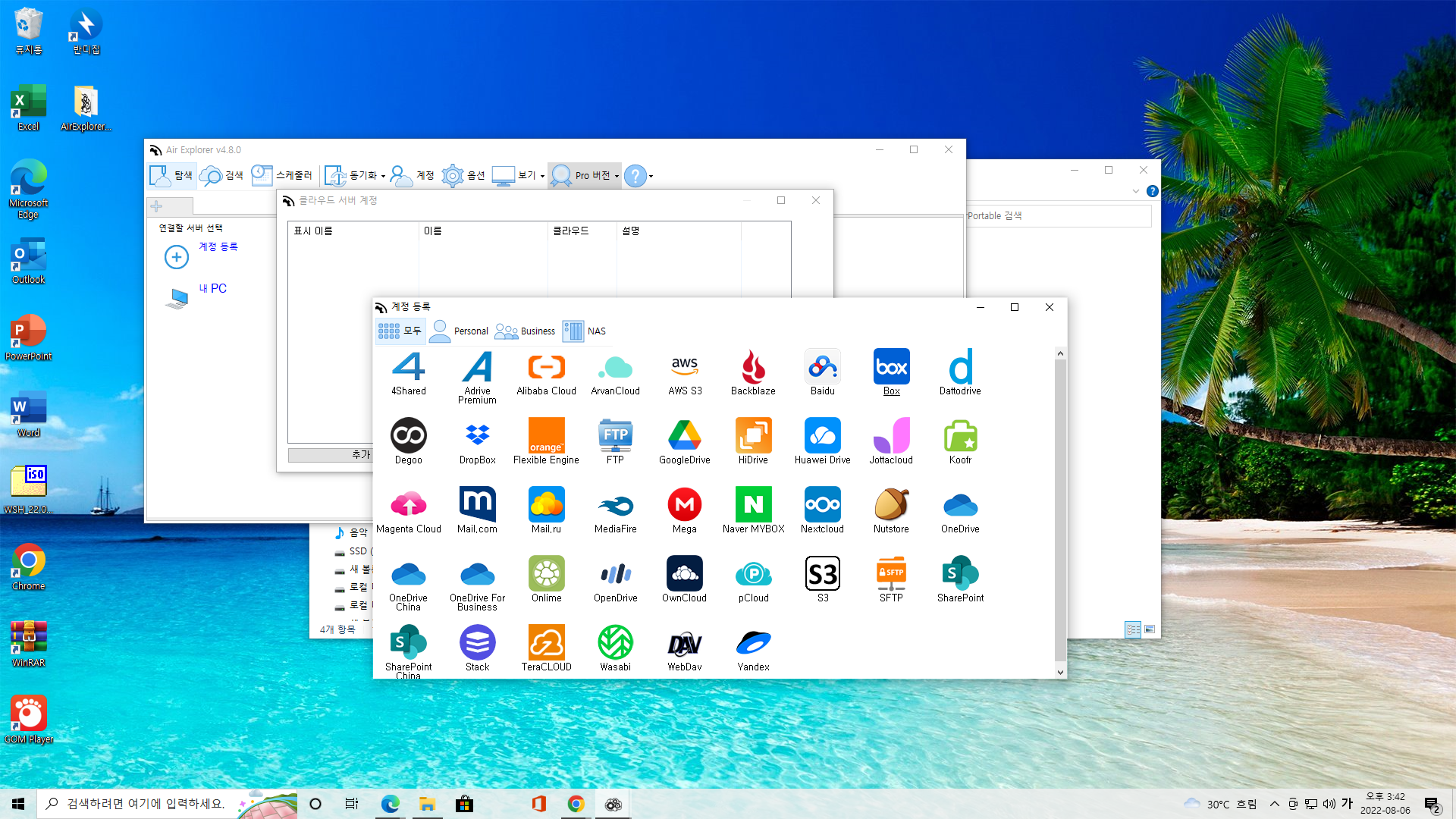Select the WebDav icon
The height and width of the screenshot is (819, 1456).
coord(684,648)
